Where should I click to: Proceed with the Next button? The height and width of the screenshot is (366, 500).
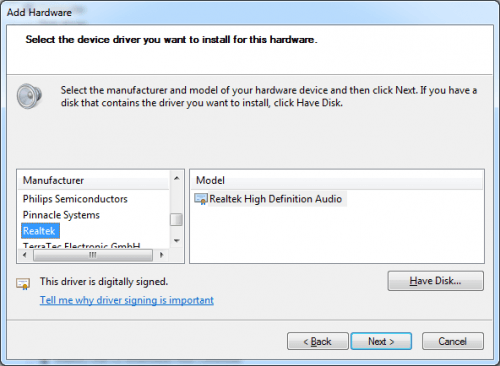pos(381,341)
